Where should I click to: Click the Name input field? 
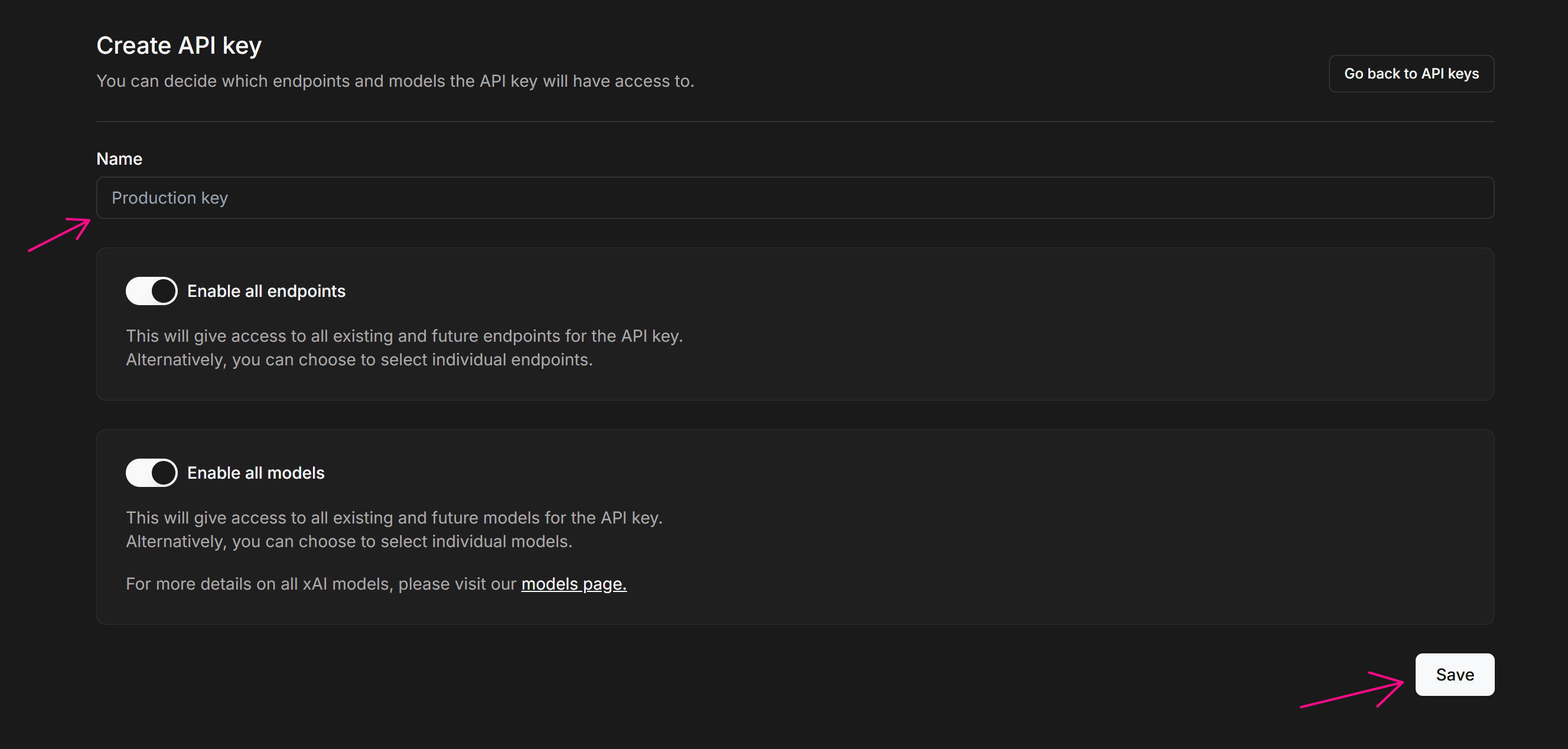pos(794,198)
